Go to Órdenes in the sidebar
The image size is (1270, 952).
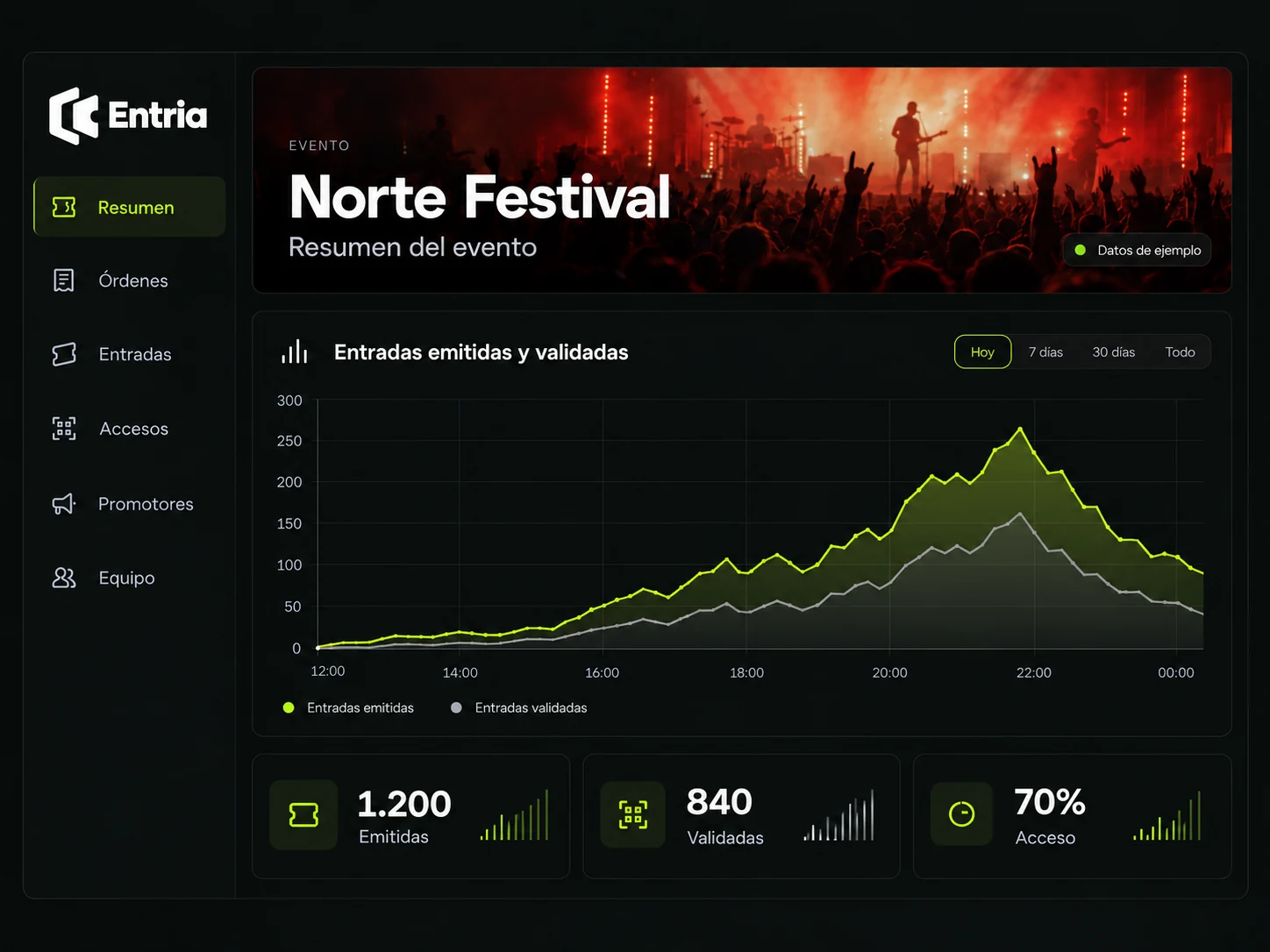pos(130,281)
